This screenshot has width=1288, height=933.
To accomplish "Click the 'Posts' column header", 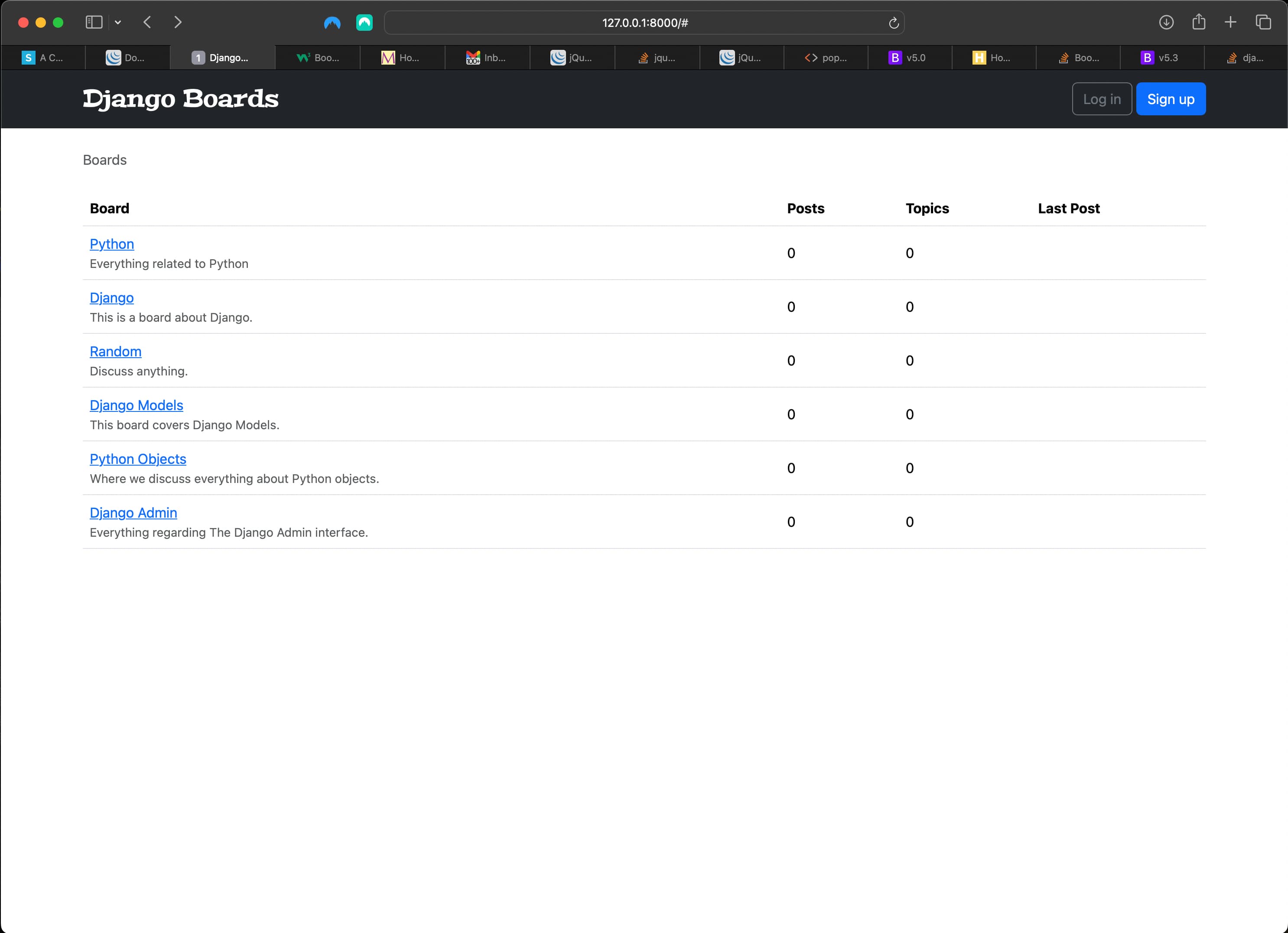I will [x=805, y=209].
